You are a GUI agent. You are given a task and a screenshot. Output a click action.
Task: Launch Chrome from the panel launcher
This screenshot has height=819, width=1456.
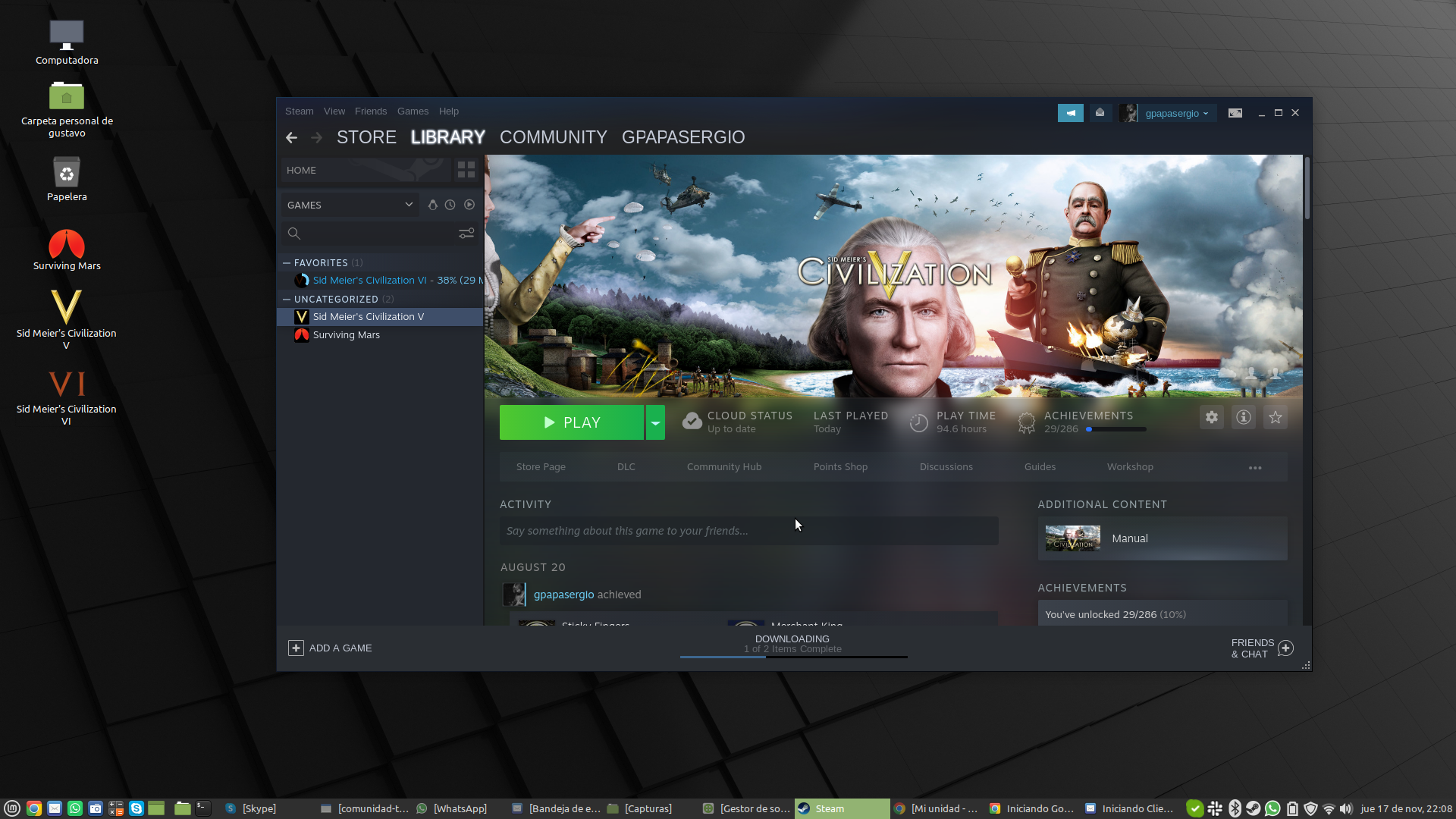(x=33, y=808)
